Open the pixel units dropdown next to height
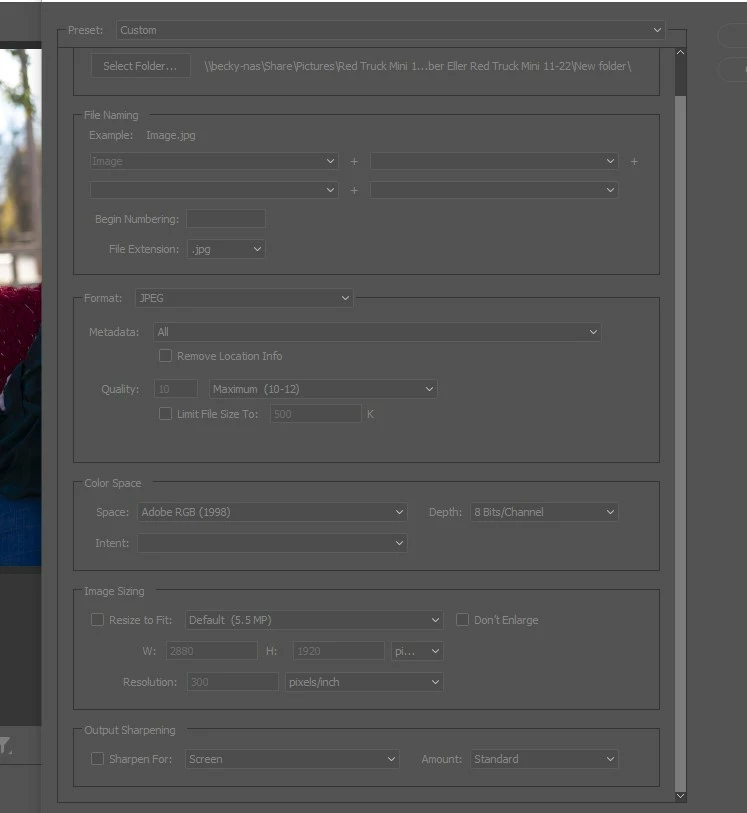Viewport: 747px width, 813px height. pos(417,651)
